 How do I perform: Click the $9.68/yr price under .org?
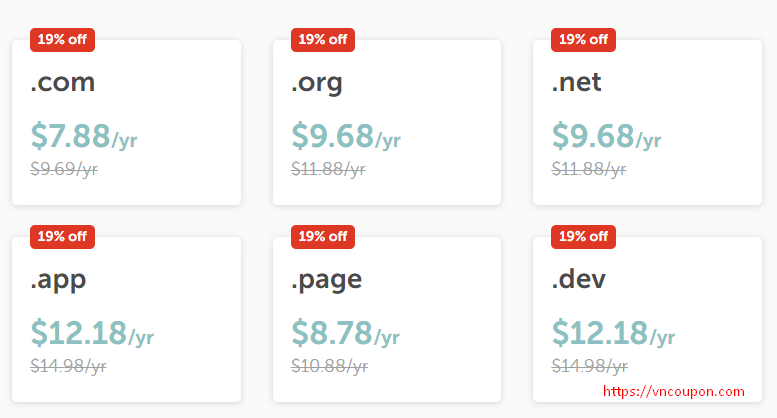click(x=346, y=136)
